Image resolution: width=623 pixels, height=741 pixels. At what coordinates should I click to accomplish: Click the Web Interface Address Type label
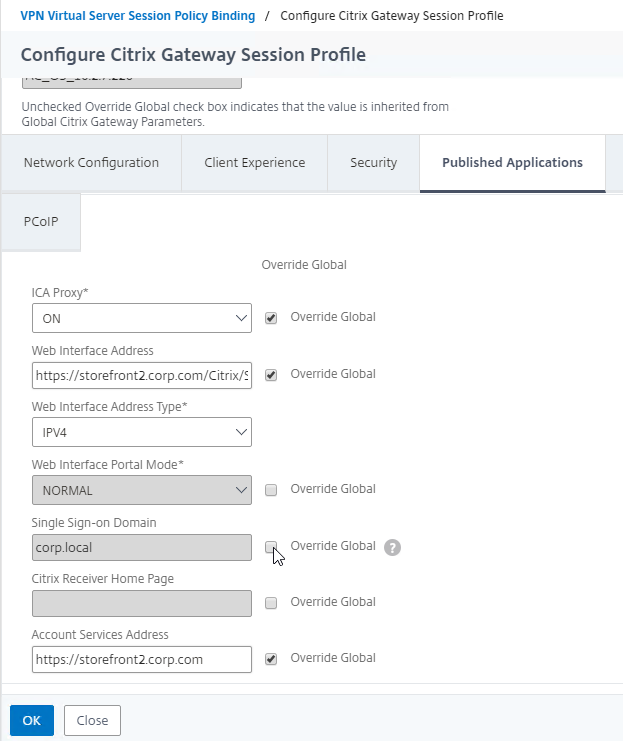point(109,407)
